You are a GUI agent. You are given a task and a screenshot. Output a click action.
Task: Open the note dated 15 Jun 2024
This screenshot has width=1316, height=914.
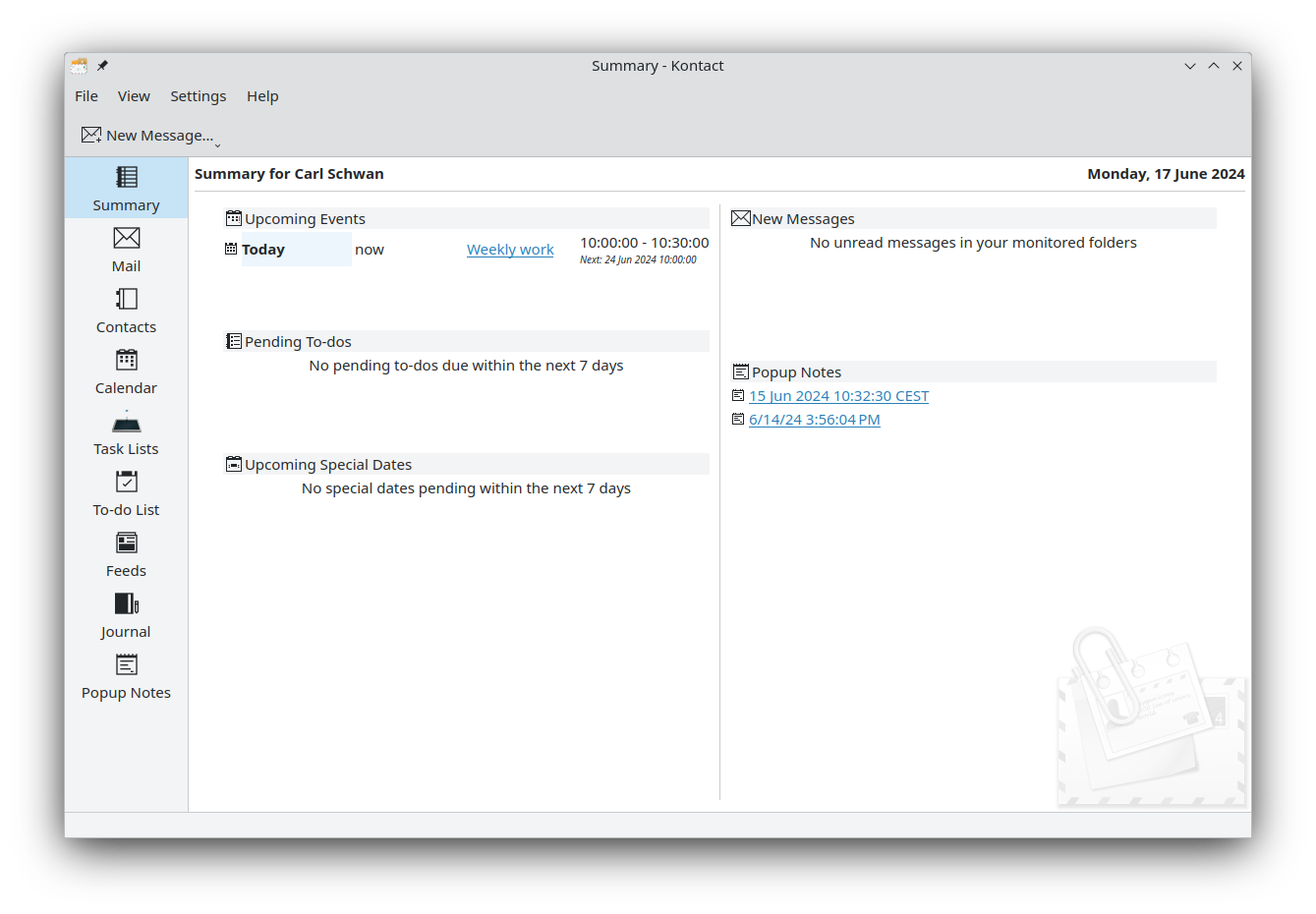click(x=838, y=395)
